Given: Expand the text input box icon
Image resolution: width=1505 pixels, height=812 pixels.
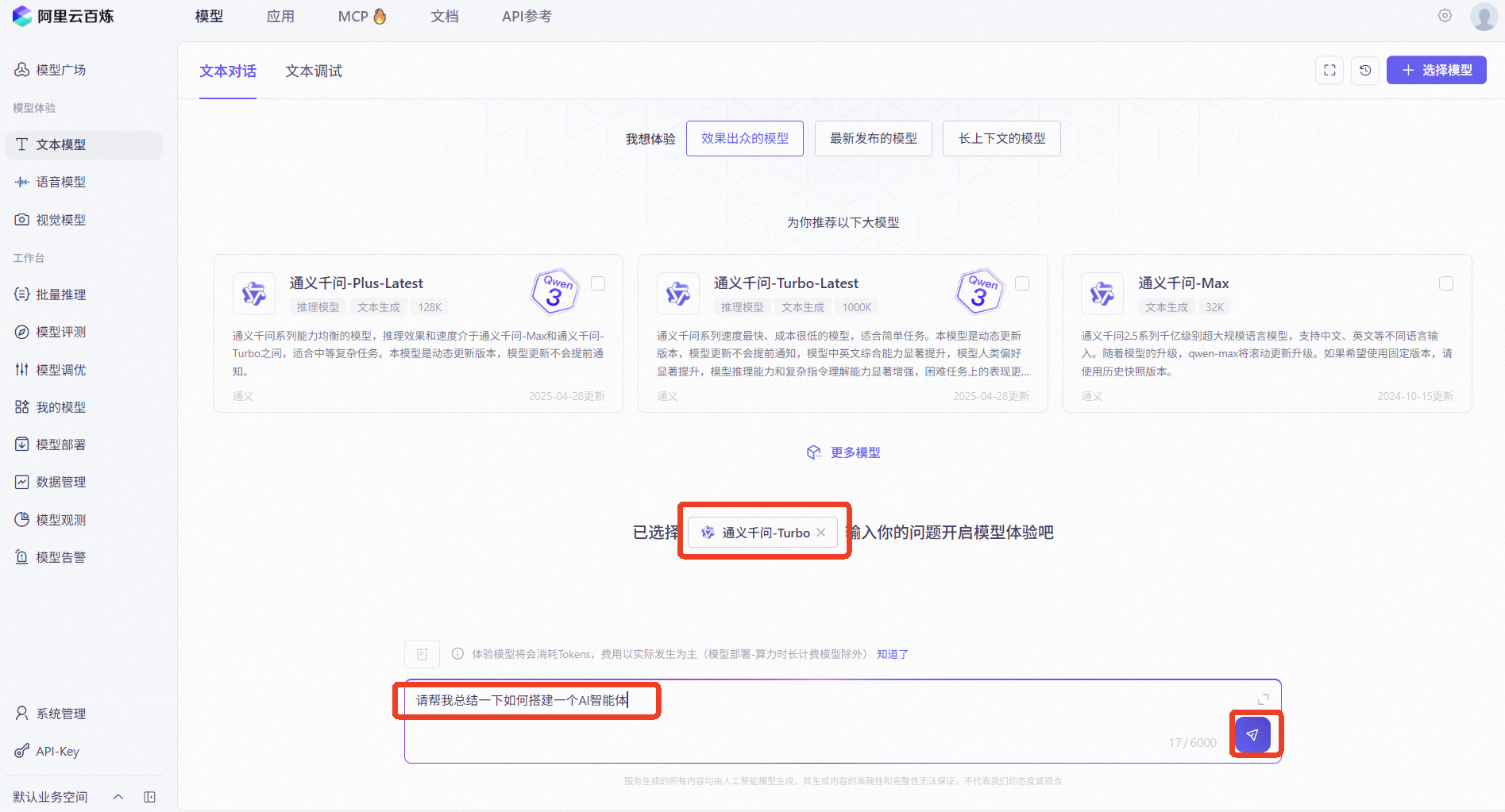Looking at the screenshot, I should [1264, 699].
